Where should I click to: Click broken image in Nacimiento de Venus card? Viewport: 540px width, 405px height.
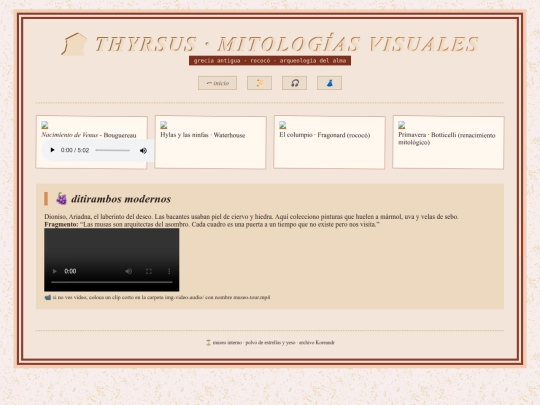click(45, 125)
